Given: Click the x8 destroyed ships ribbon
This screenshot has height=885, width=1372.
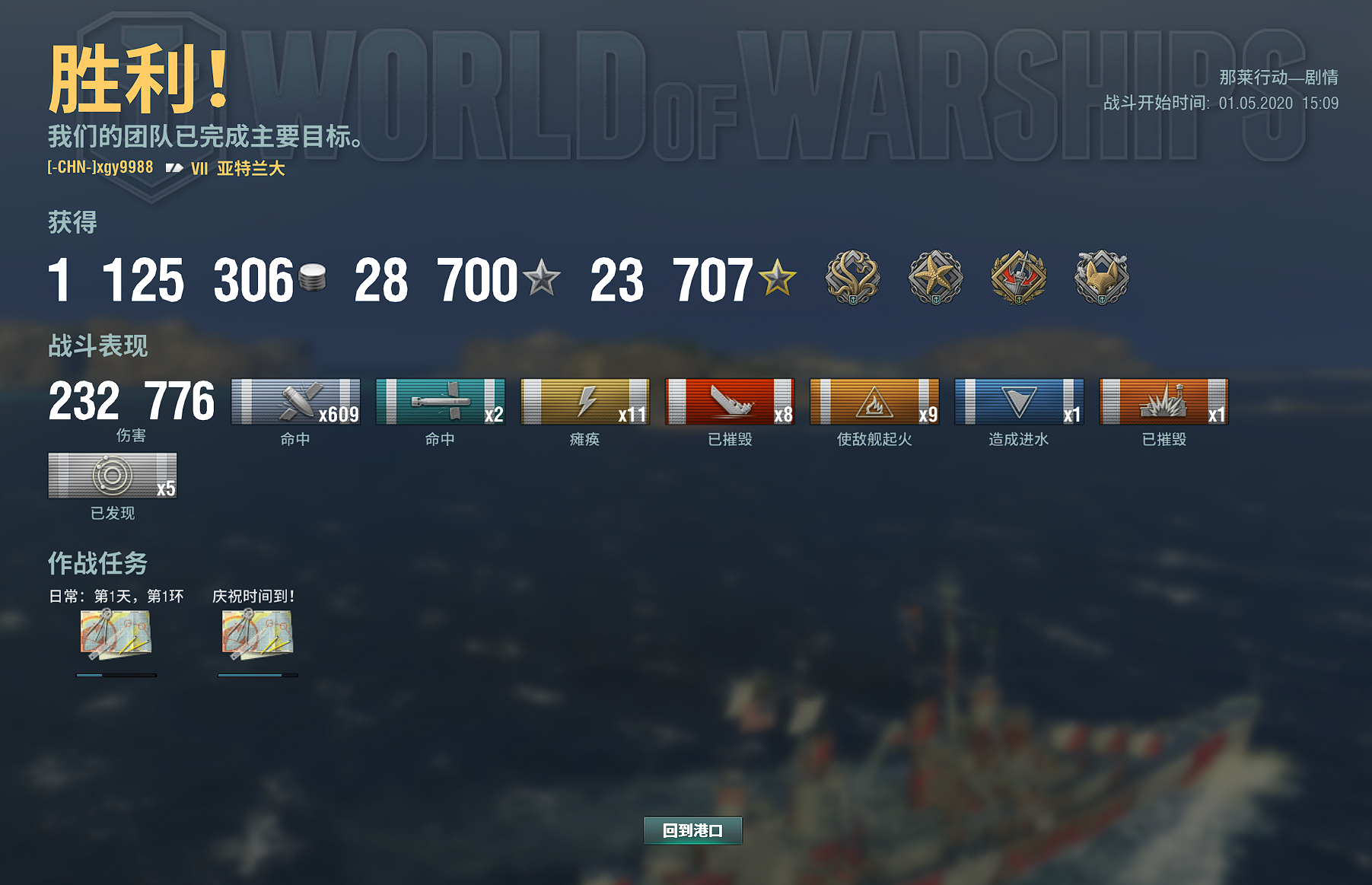Looking at the screenshot, I should click(730, 401).
